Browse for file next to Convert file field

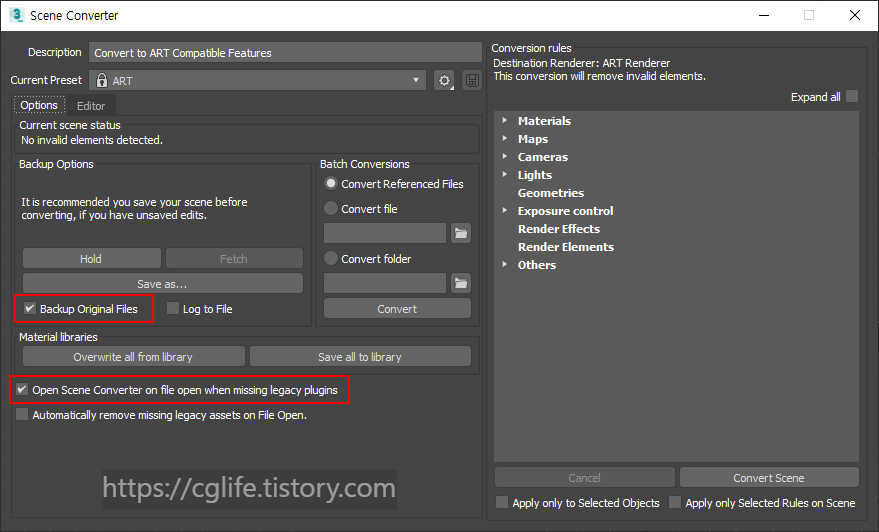(461, 233)
